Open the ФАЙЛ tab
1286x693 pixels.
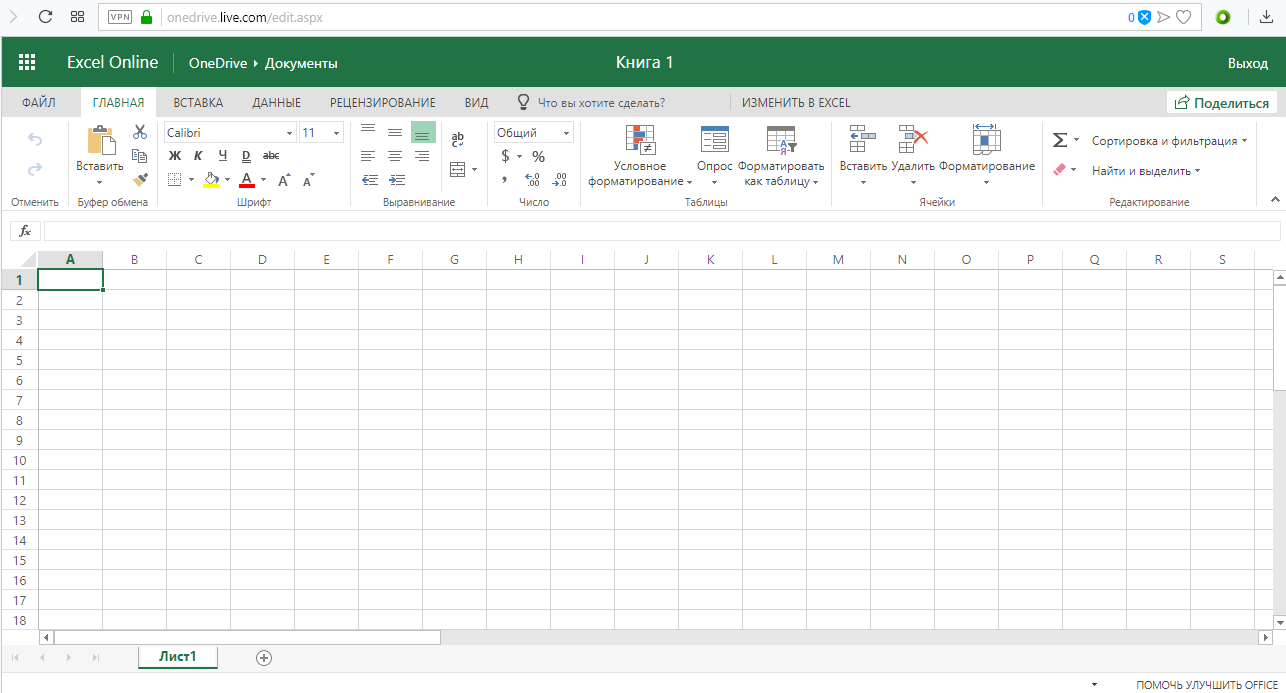pyautogui.click(x=38, y=102)
